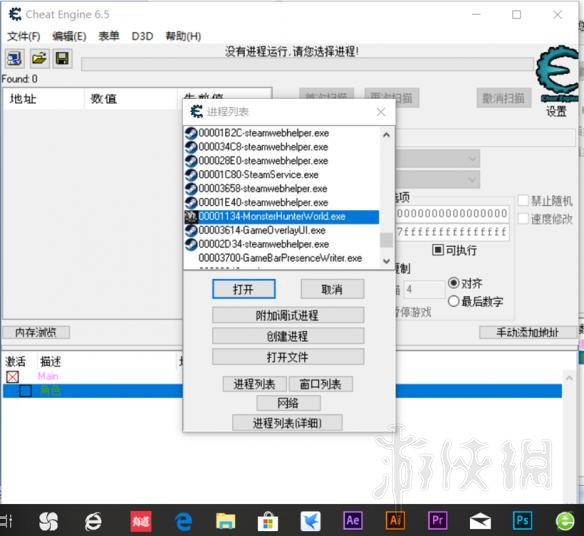
Task: Click the 数值 column header
Action: point(104,99)
